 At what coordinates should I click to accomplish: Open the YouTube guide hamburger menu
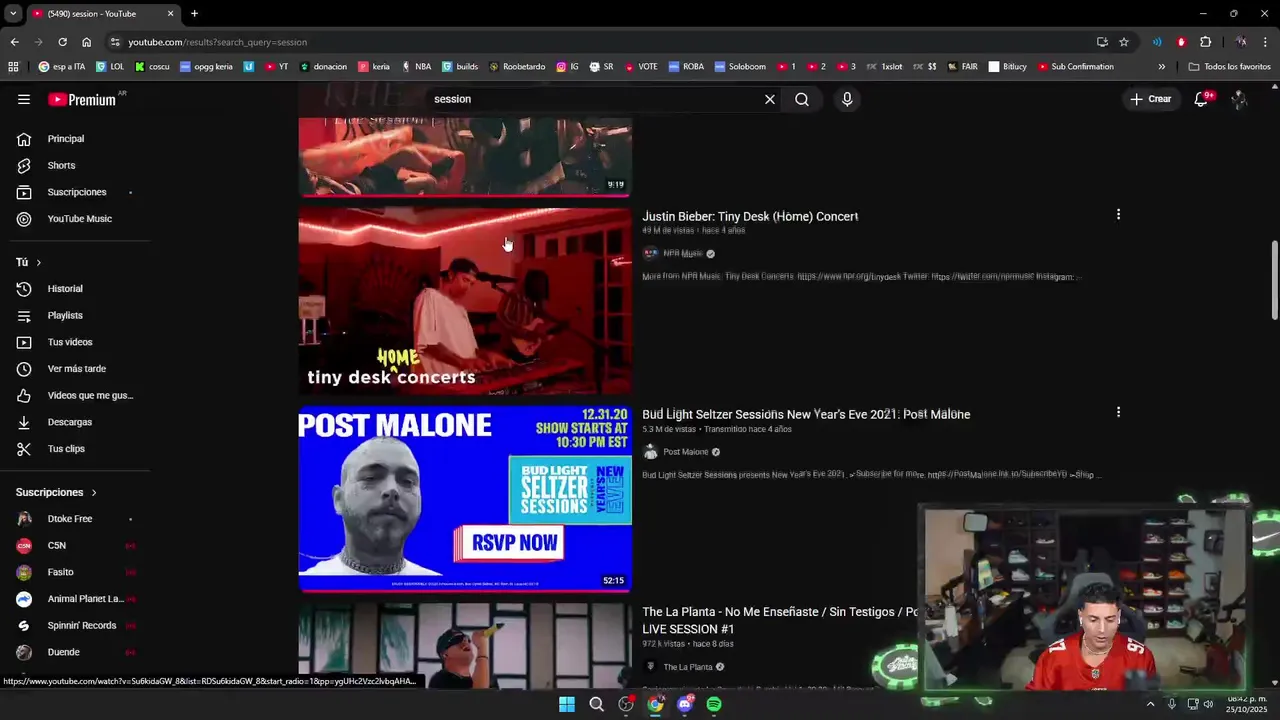[x=24, y=99]
